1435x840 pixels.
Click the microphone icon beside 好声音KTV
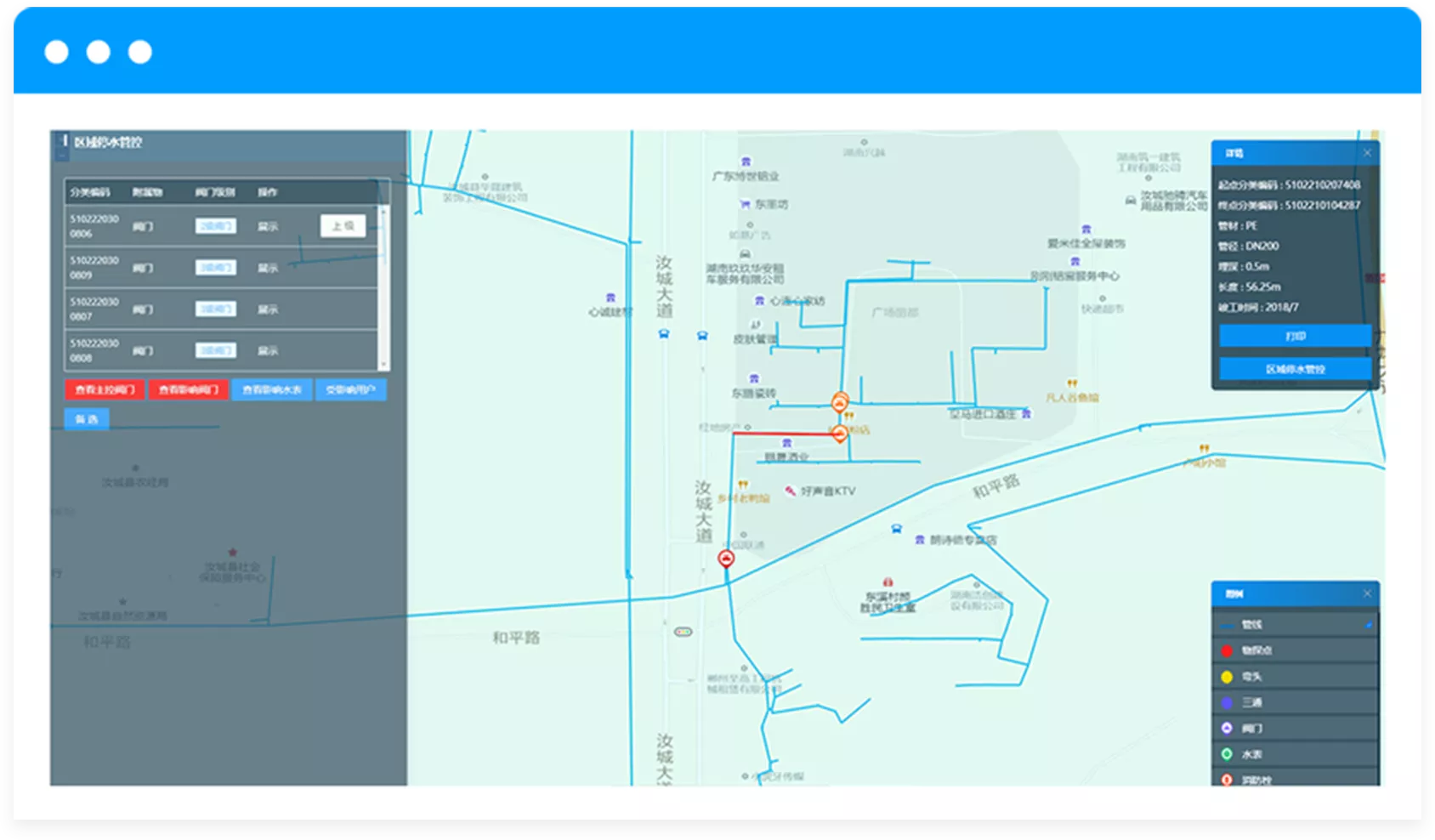[x=791, y=491]
